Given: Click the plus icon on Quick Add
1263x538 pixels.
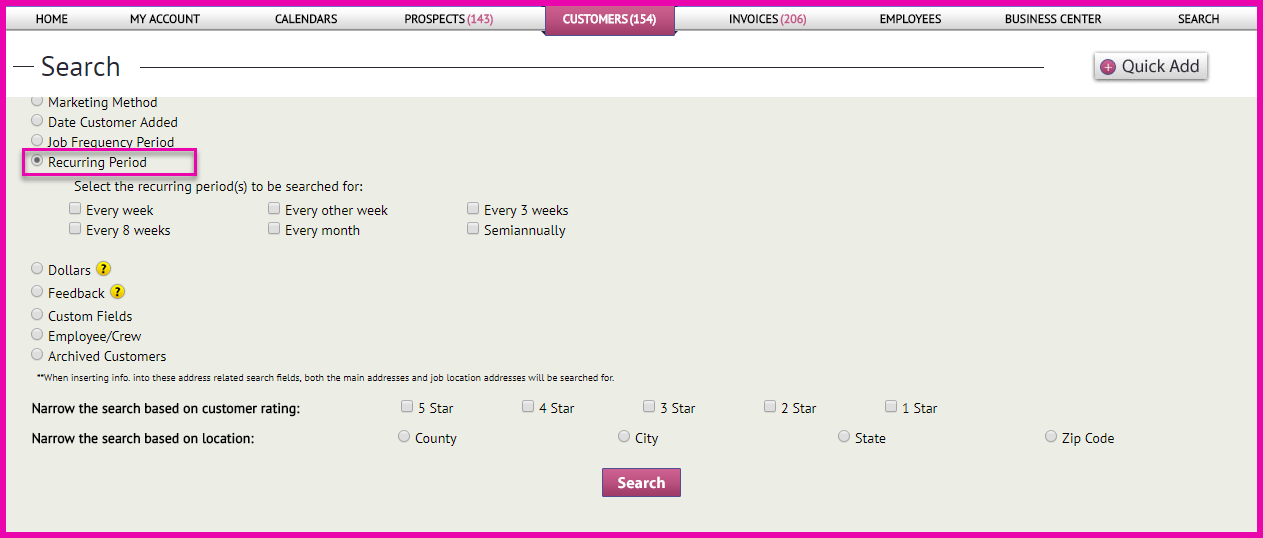Looking at the screenshot, I should (x=1108, y=67).
